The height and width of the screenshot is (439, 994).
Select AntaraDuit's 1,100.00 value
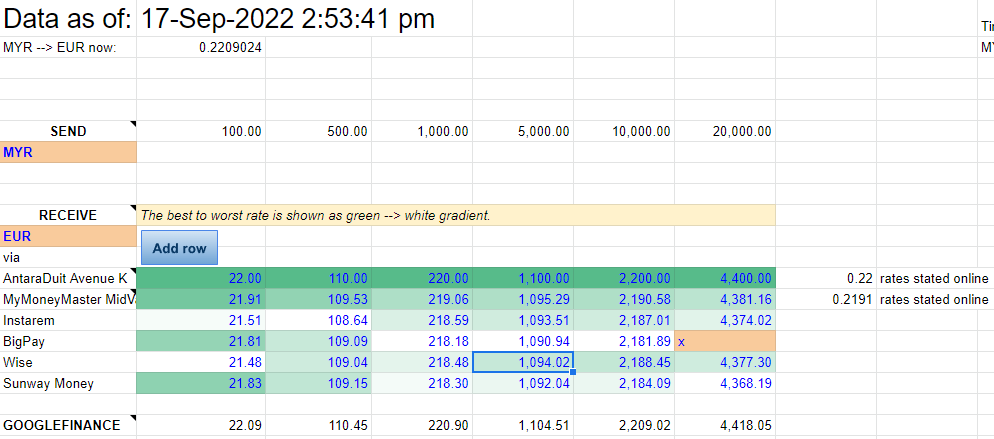(523, 278)
